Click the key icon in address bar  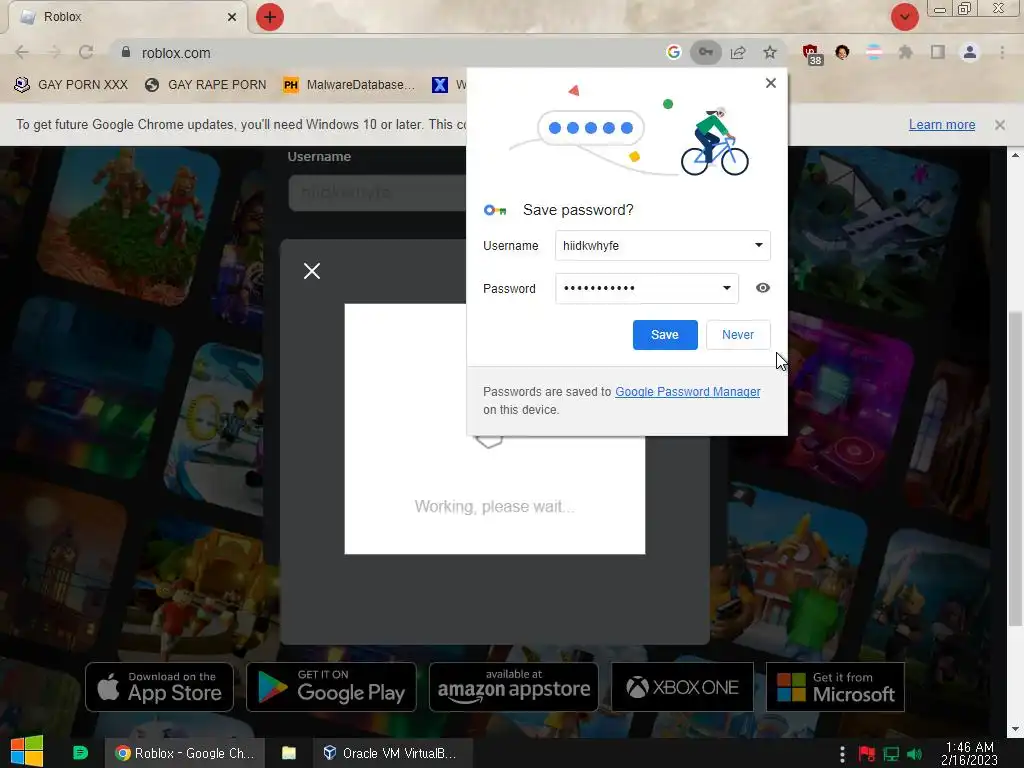click(706, 52)
